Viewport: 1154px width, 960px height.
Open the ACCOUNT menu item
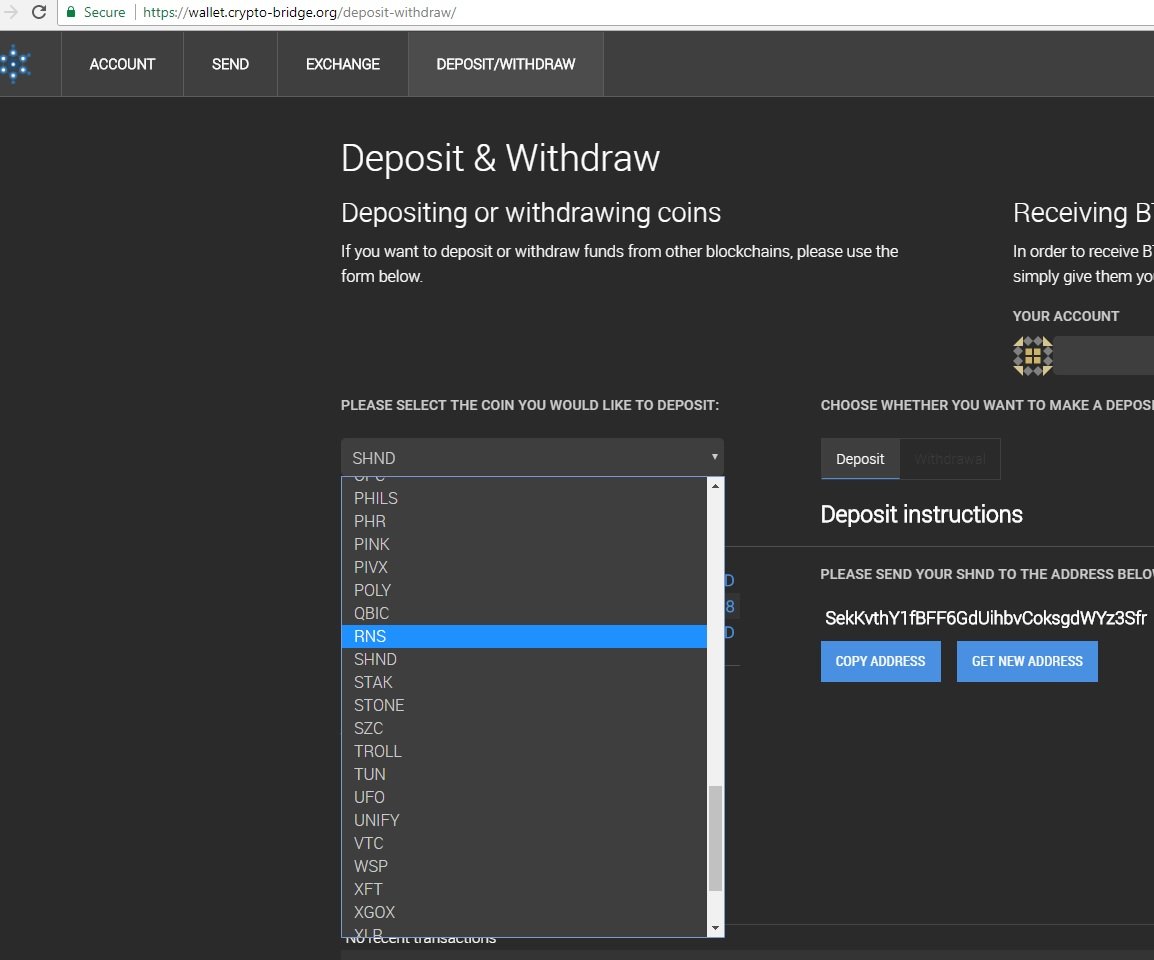click(x=122, y=64)
